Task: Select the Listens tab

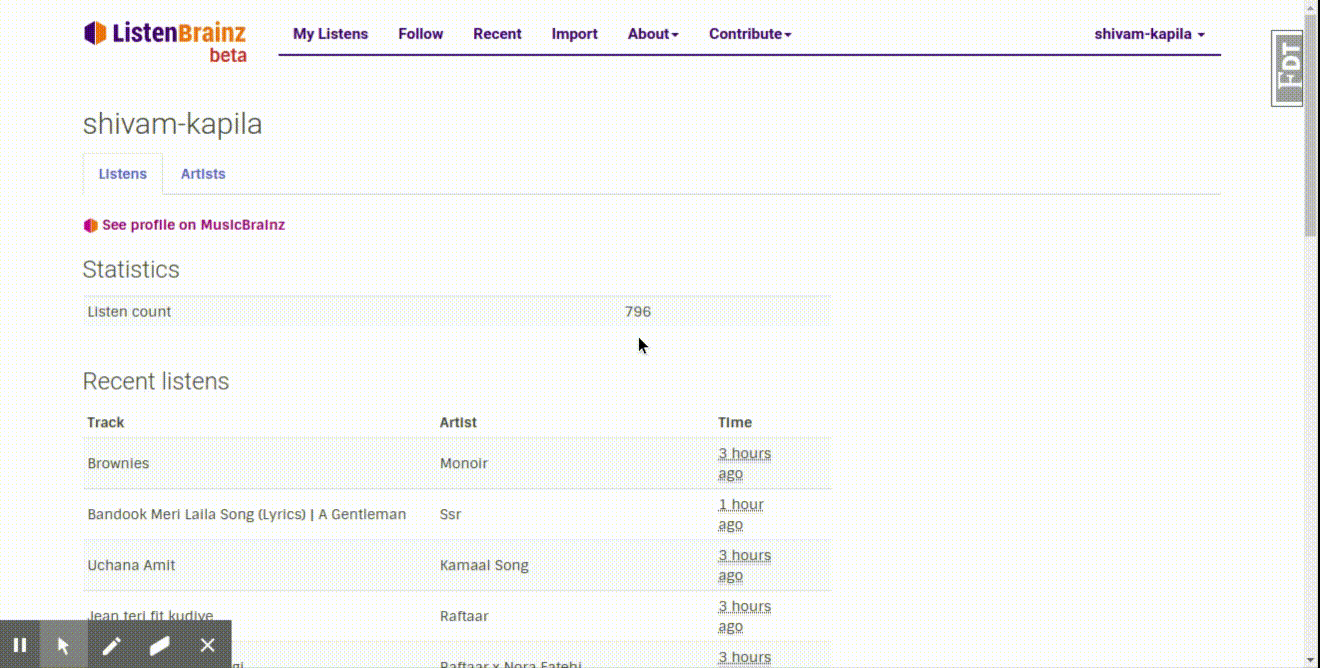Action: coord(123,174)
